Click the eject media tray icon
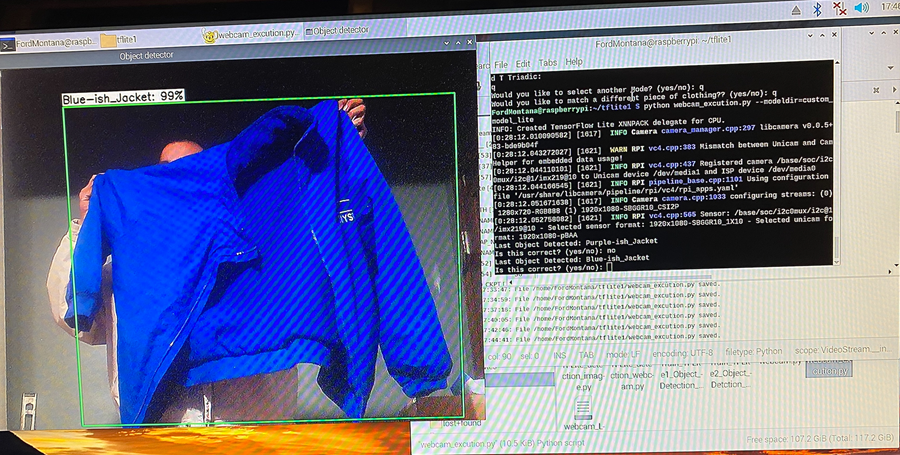This screenshot has width=900, height=455. (x=796, y=10)
